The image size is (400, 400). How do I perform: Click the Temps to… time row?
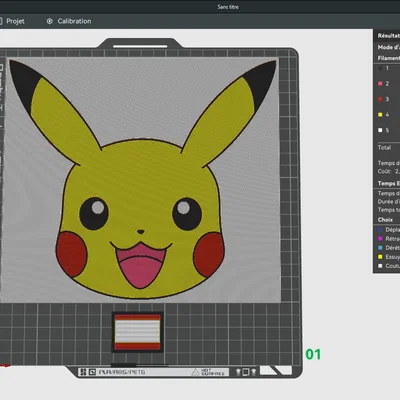(388, 210)
